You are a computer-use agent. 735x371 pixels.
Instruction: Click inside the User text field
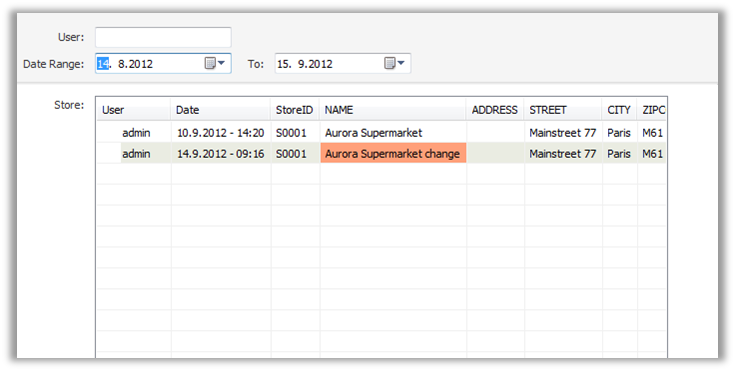point(163,38)
